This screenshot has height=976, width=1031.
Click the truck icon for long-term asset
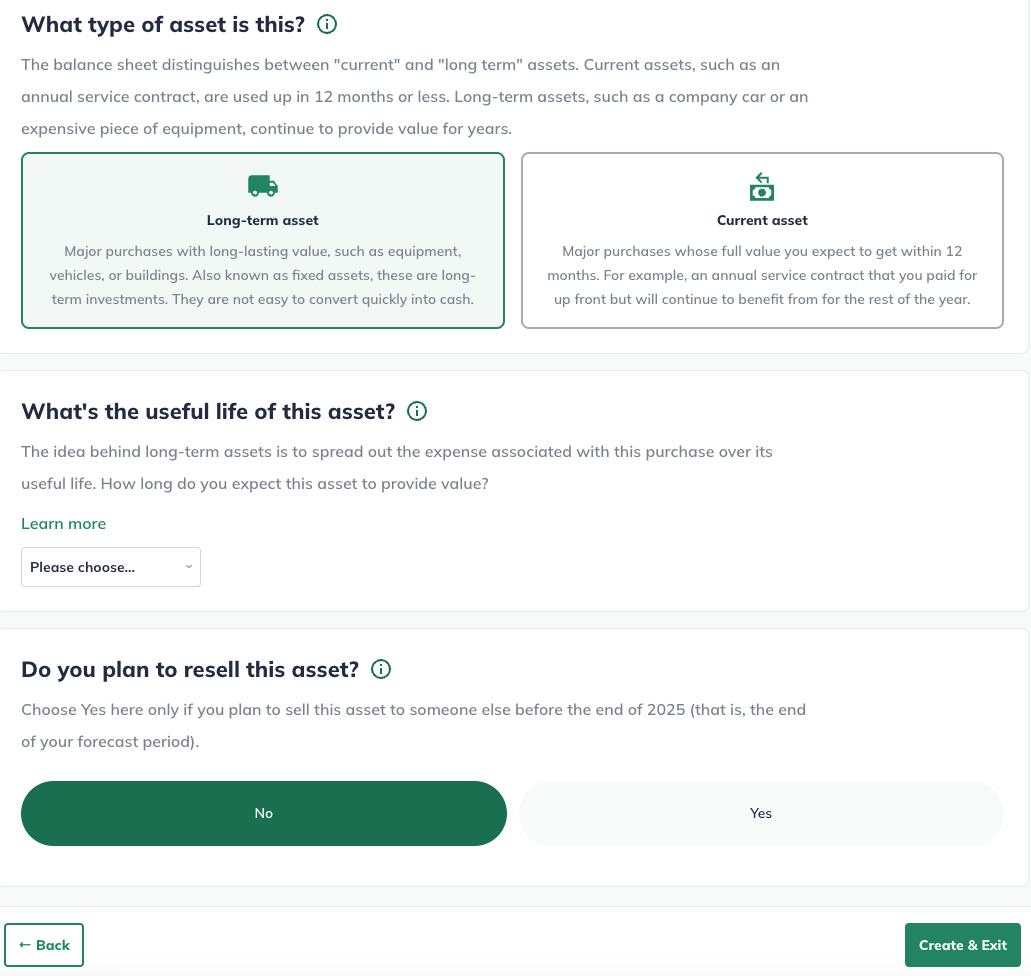pos(263,186)
